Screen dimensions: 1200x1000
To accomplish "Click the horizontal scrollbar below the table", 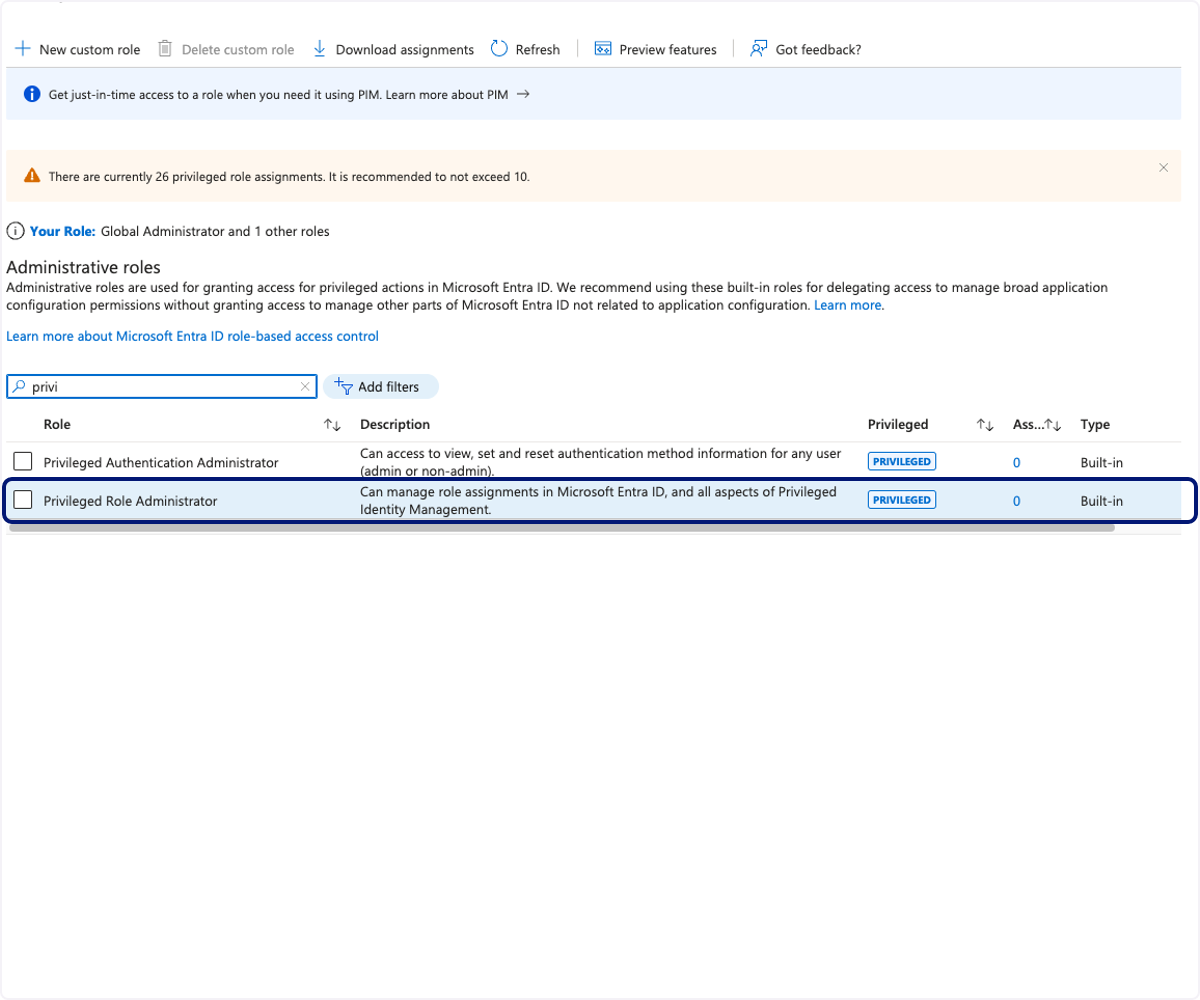I will point(561,527).
